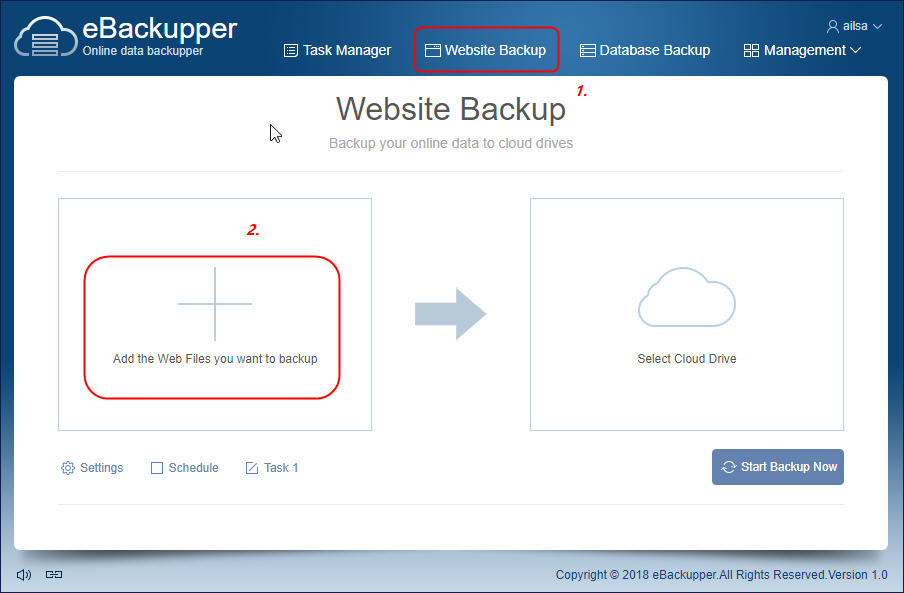The width and height of the screenshot is (904, 593).
Task: Click the eBackupper brand name text
Action: pyautogui.click(x=160, y=29)
